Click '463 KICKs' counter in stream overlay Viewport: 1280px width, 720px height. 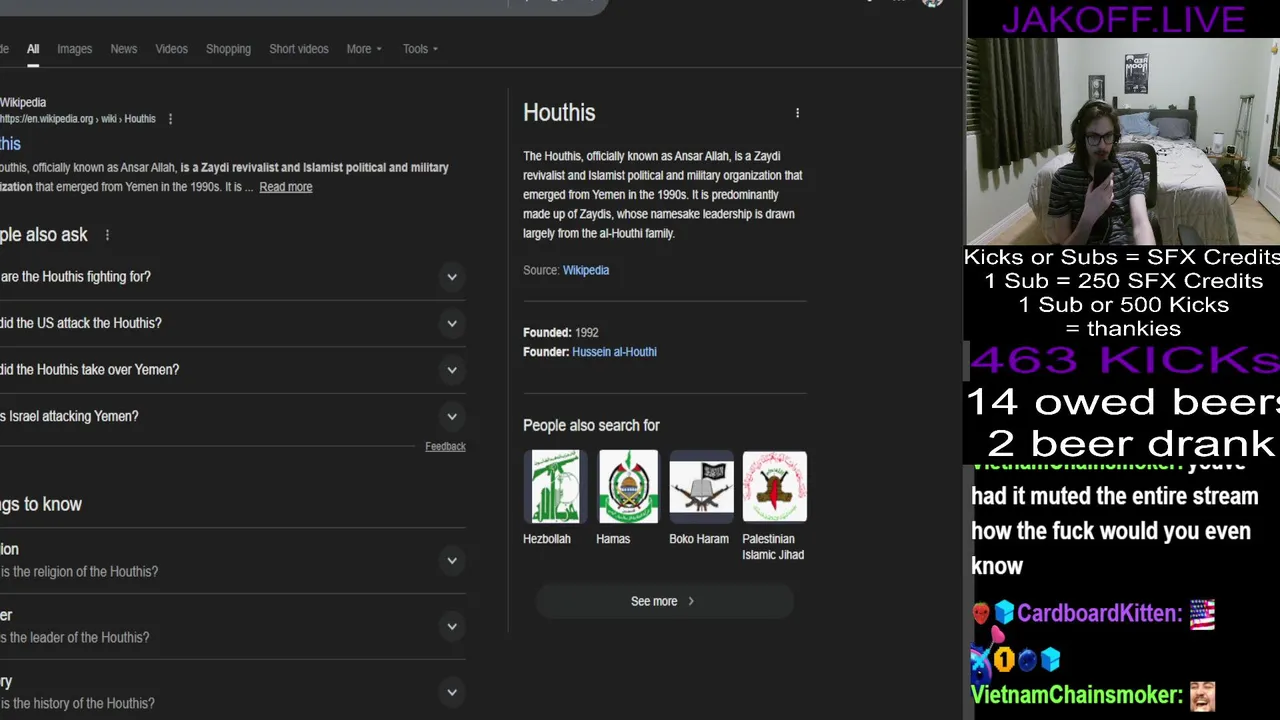(x=1125, y=361)
